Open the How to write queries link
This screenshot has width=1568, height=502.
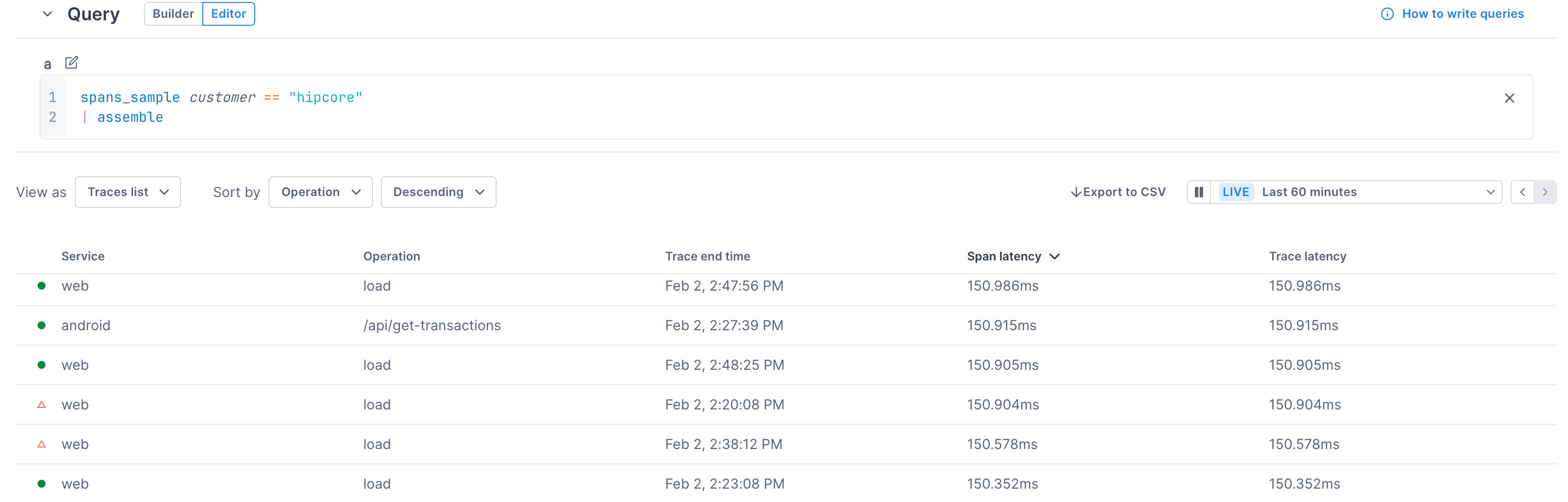point(1462,14)
